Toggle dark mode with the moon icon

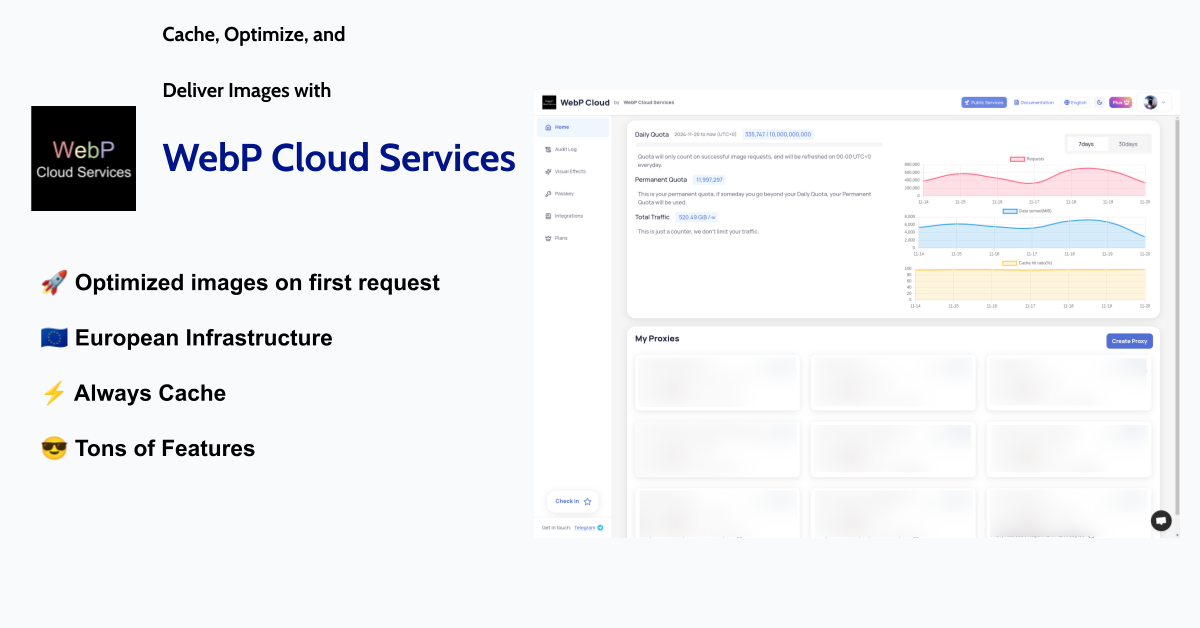[x=1099, y=102]
